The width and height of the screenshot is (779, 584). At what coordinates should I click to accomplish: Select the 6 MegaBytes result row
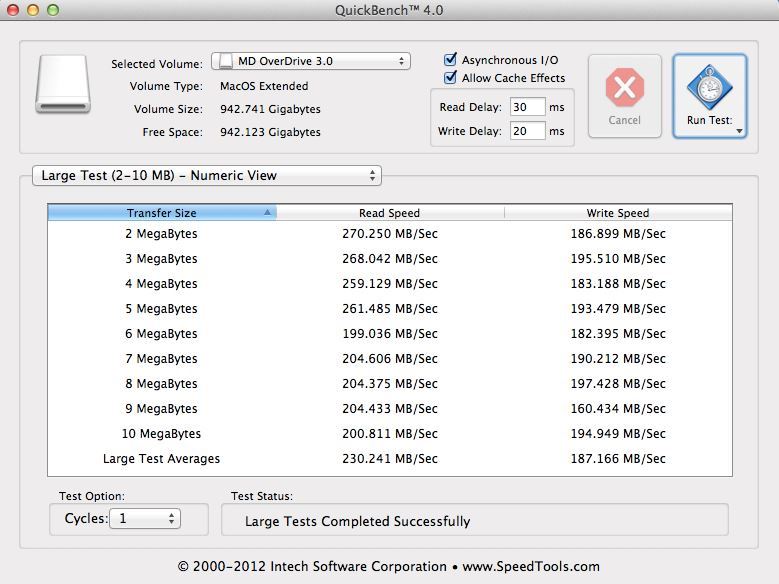389,334
